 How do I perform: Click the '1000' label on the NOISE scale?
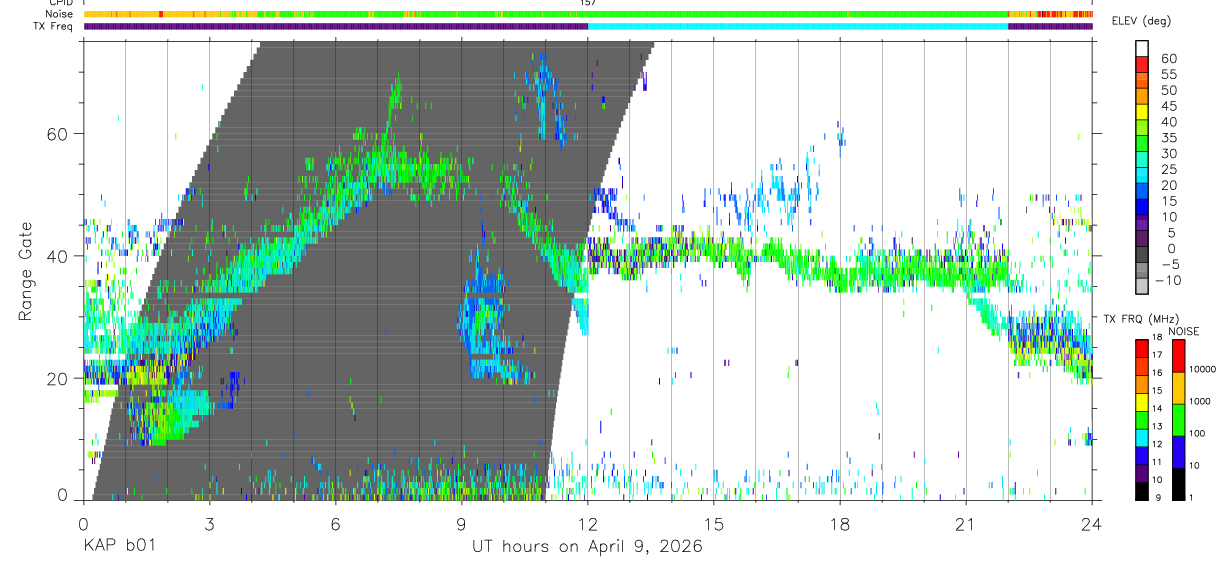click(1198, 401)
